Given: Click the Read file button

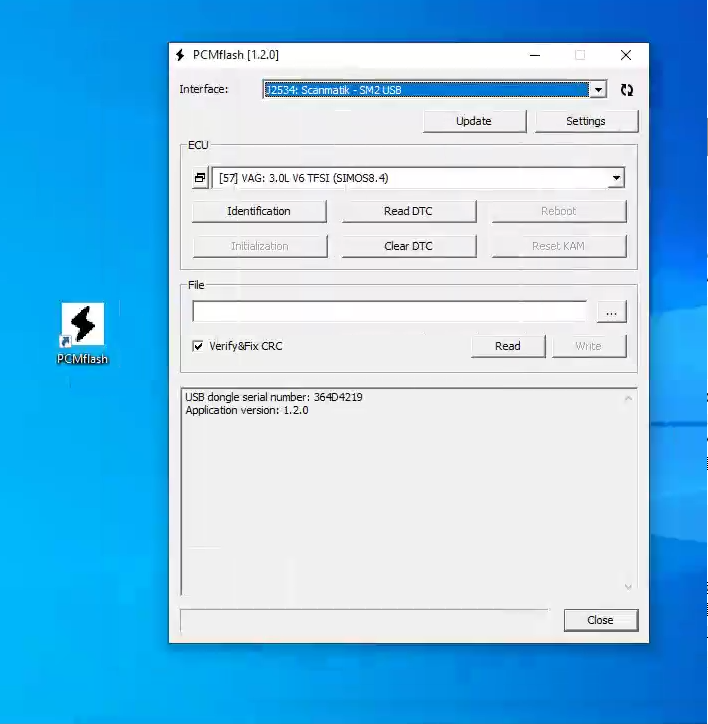Looking at the screenshot, I should click(x=508, y=346).
